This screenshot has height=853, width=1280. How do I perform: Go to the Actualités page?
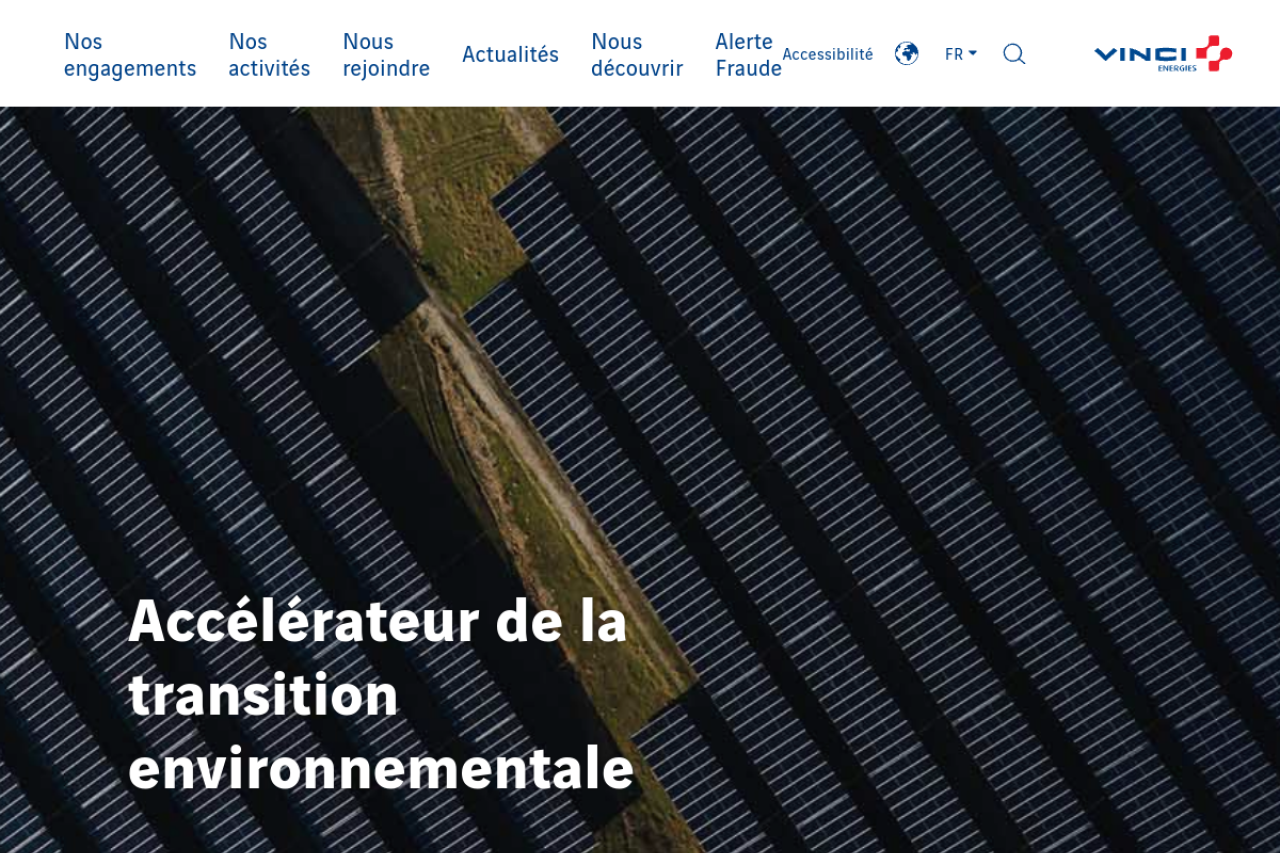[x=510, y=55]
